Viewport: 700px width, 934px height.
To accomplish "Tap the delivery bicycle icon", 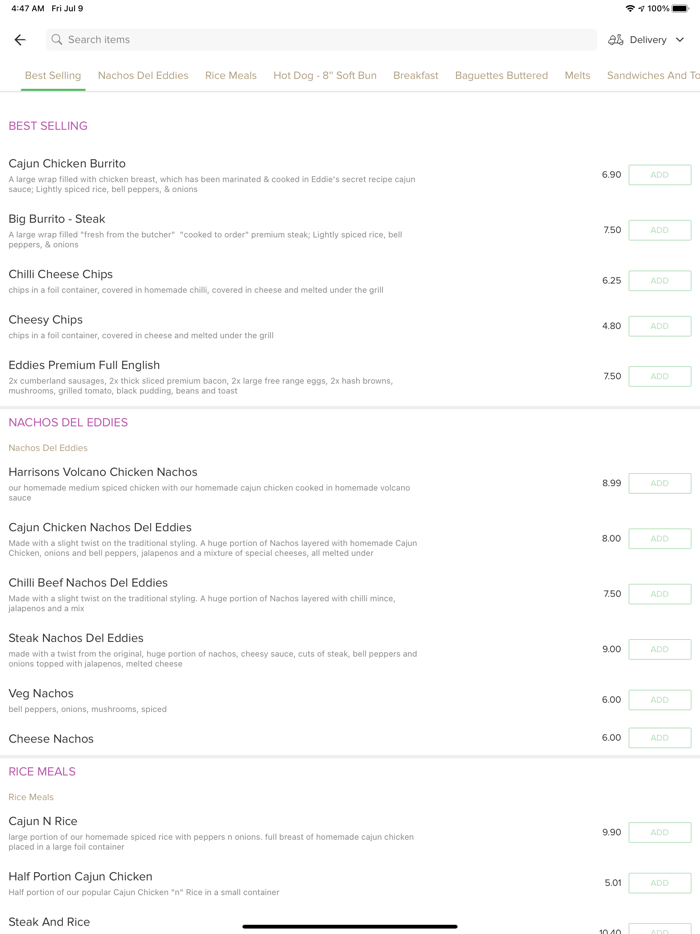I will [x=616, y=40].
